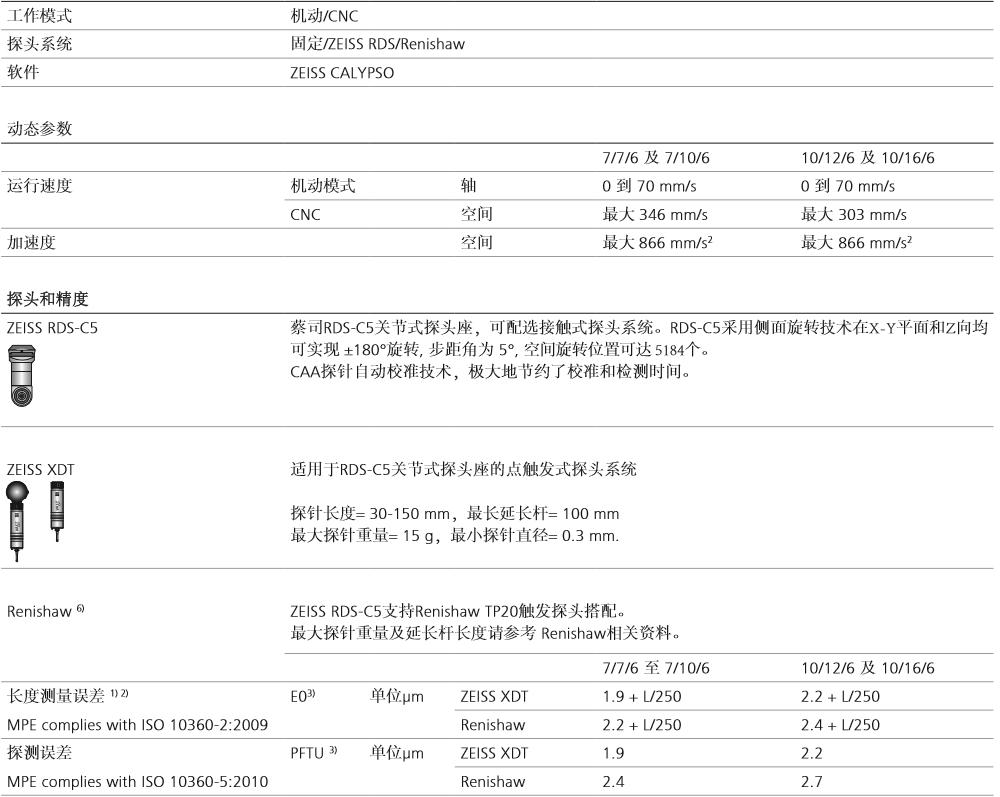Click the 2.4 + L/250 length error value
The width and height of the screenshot is (1000, 797).
(x=841, y=724)
